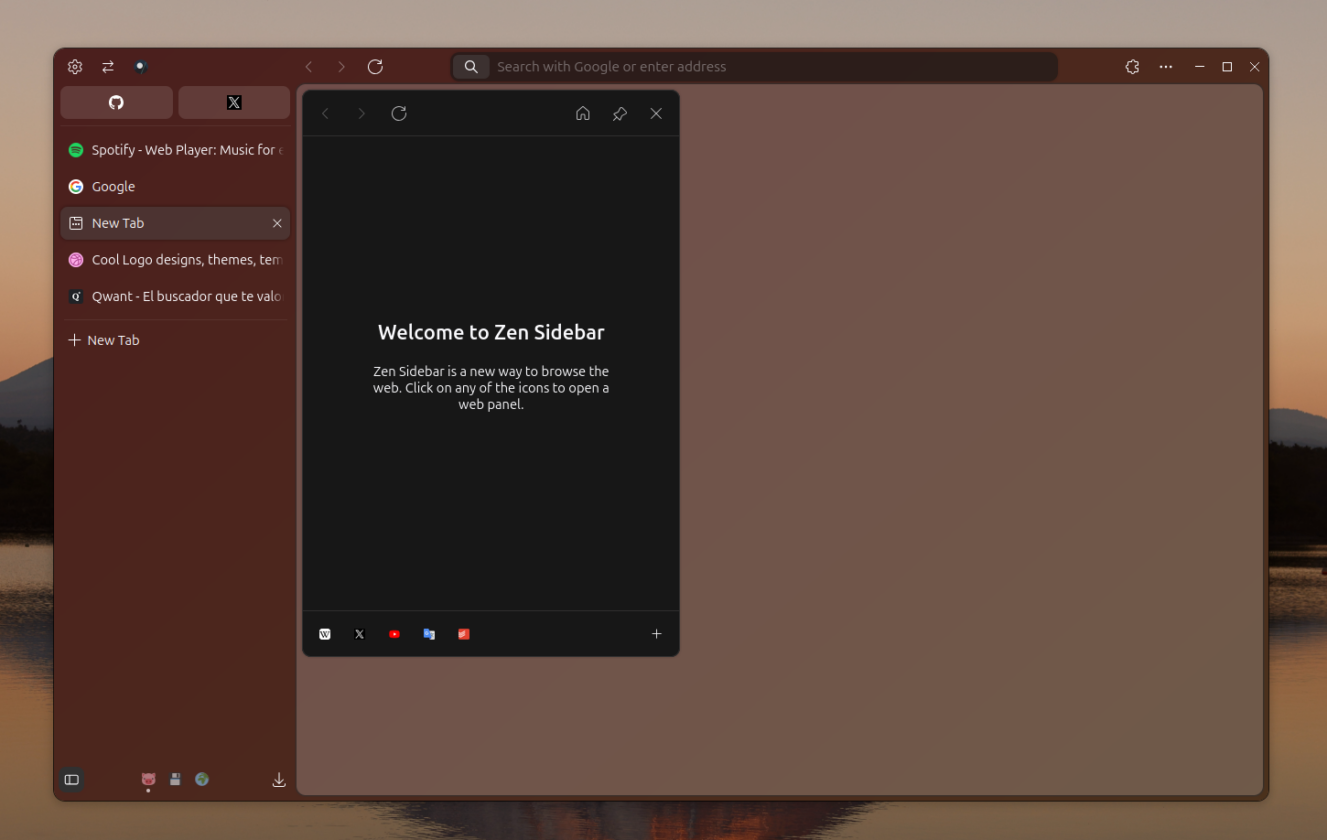Viewport: 1327px width, 840px height.
Task: Go to the web panel home page
Action: (583, 113)
